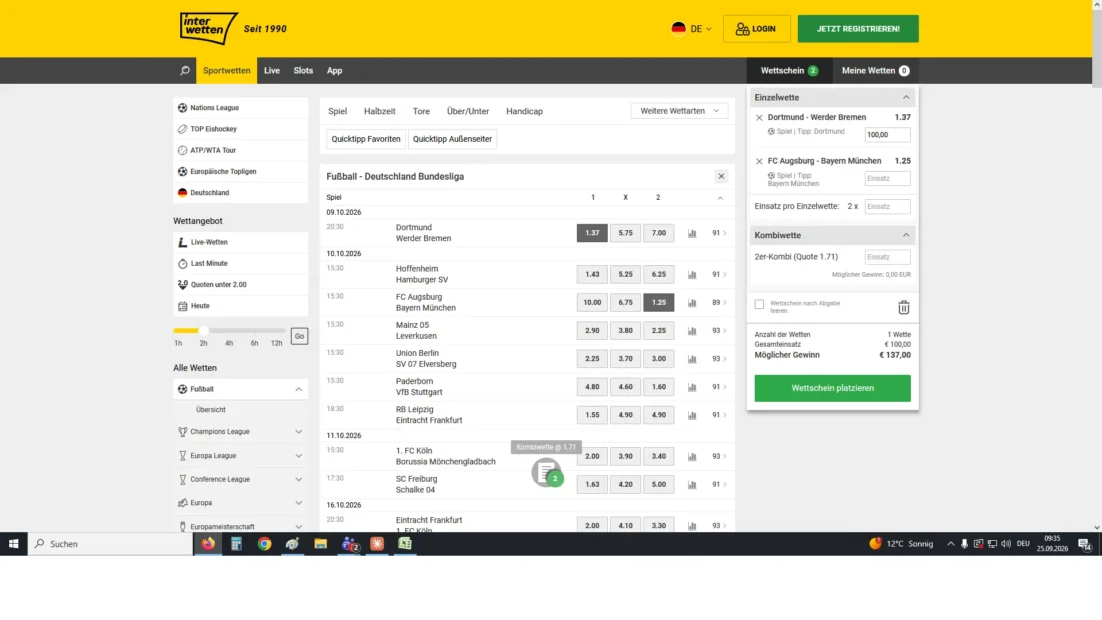Open Live-Wetten in Wettangebot
1102x620 pixels.
[240, 242]
